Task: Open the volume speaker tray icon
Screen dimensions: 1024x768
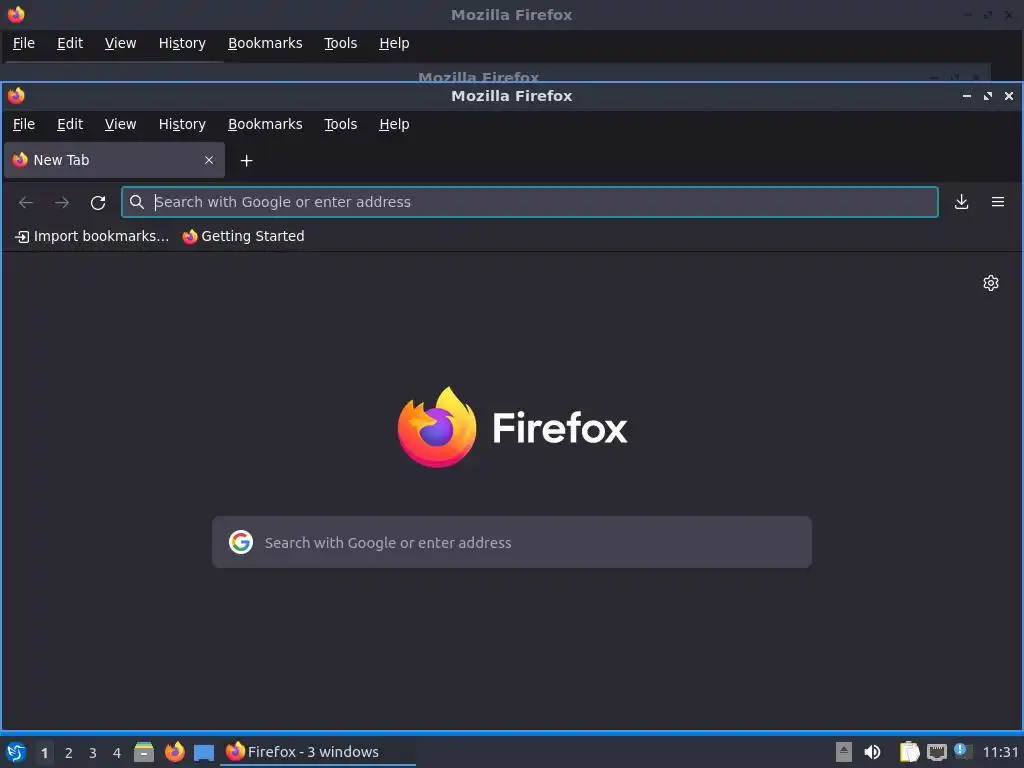Action: coord(872,752)
